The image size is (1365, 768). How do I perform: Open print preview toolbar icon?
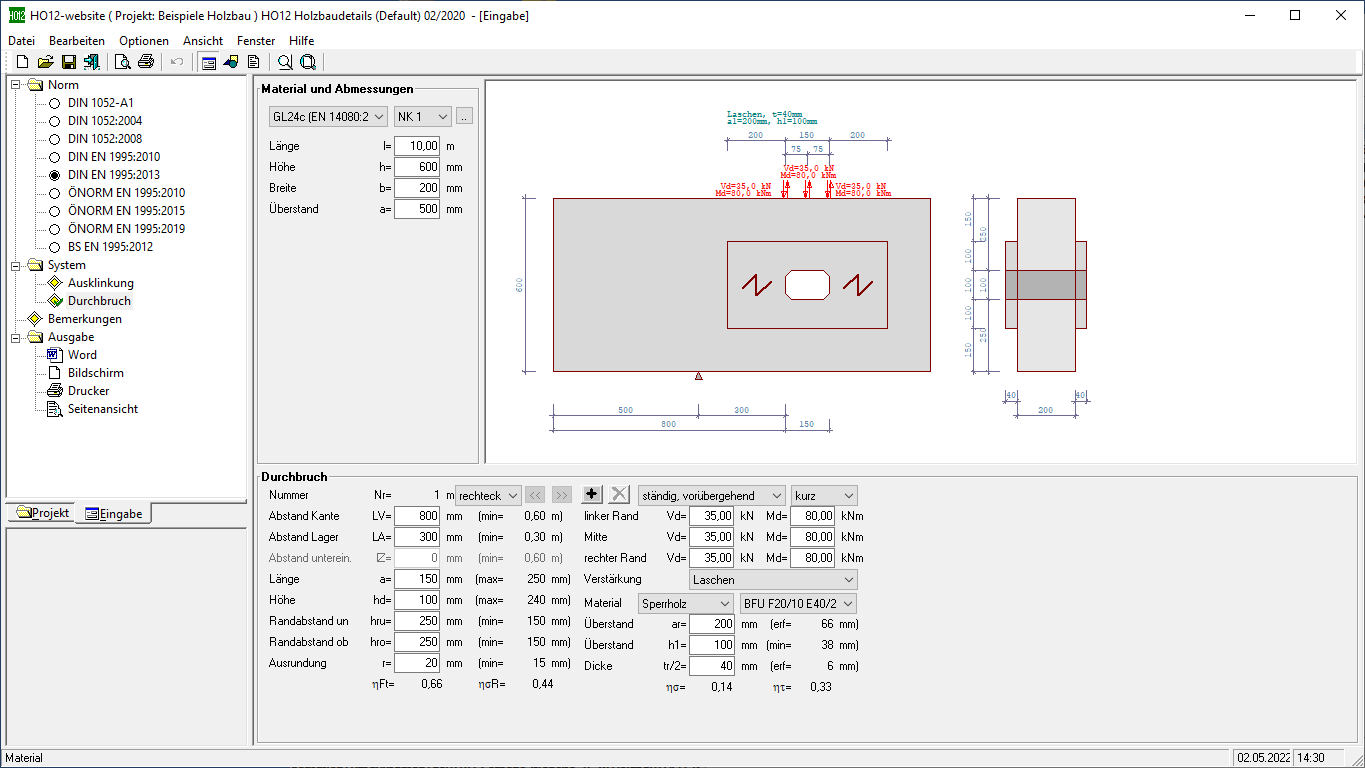[123, 62]
